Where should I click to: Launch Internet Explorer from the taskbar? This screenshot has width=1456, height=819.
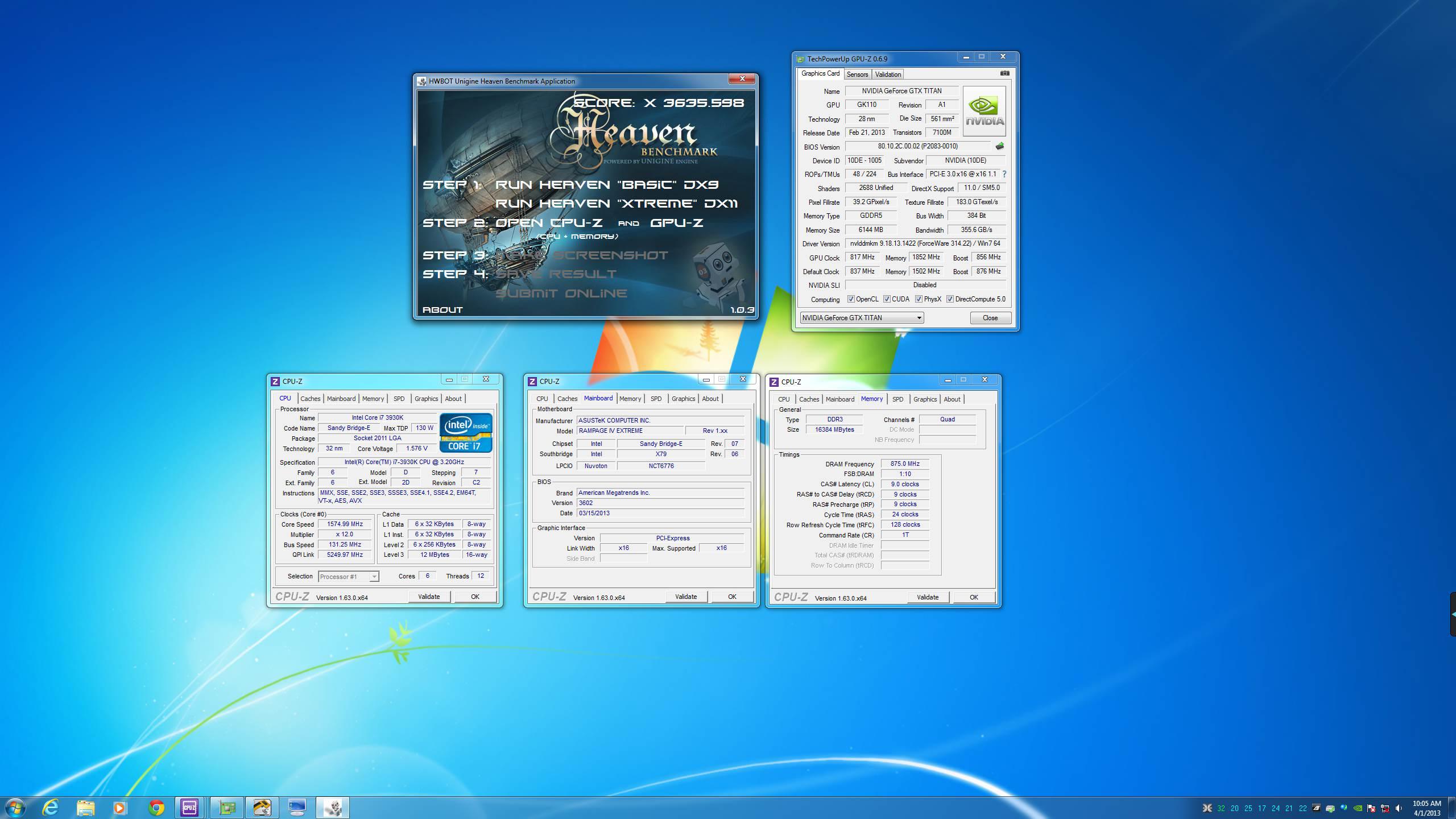coord(51,808)
